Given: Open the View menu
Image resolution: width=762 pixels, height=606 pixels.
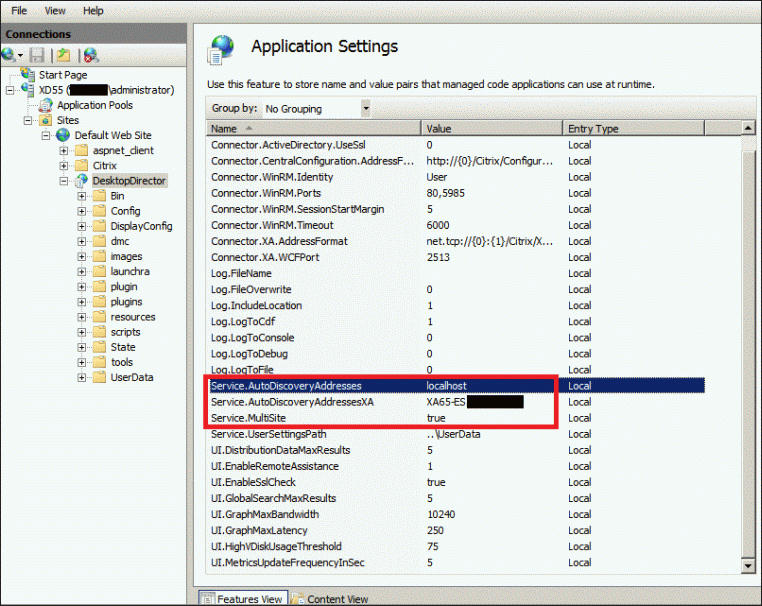Looking at the screenshot, I should [55, 11].
